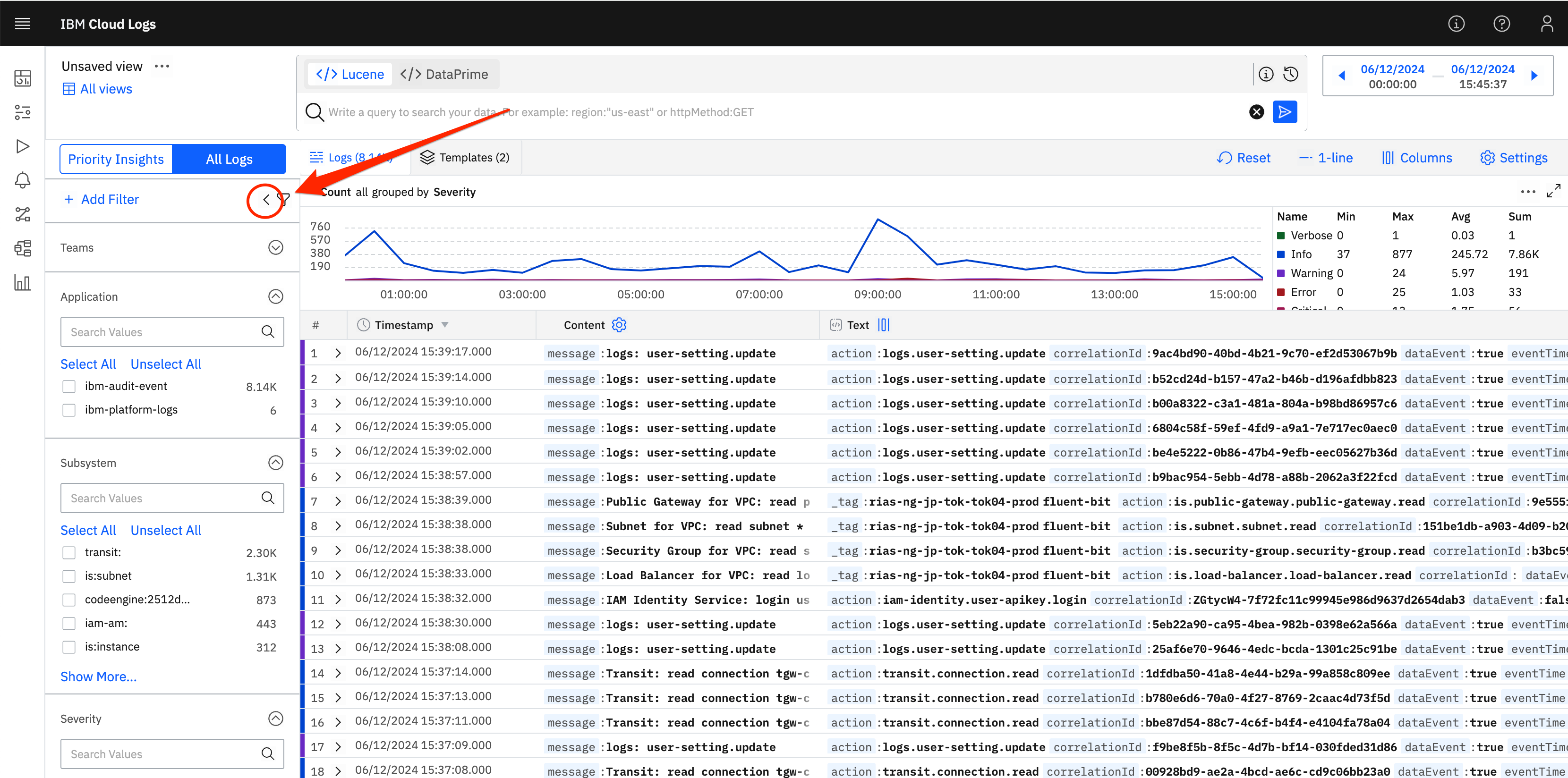This screenshot has height=778, width=1568.
Task: Check the ibm-audit-event checkbox
Action: click(69, 387)
